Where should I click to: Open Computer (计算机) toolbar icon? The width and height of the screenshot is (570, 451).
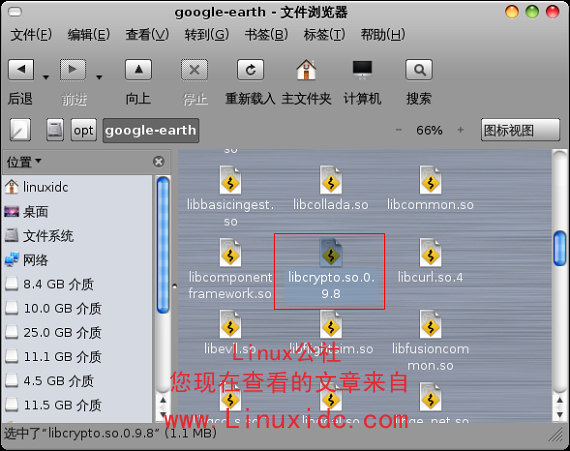pos(362,69)
